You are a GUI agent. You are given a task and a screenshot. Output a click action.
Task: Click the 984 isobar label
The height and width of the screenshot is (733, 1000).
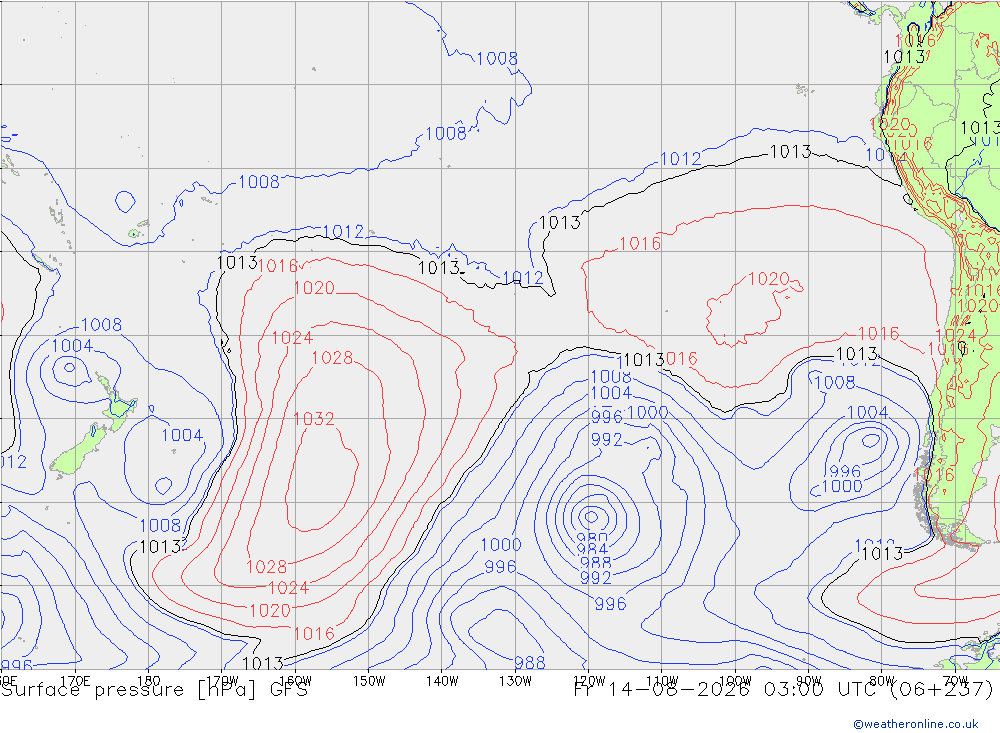click(x=592, y=549)
